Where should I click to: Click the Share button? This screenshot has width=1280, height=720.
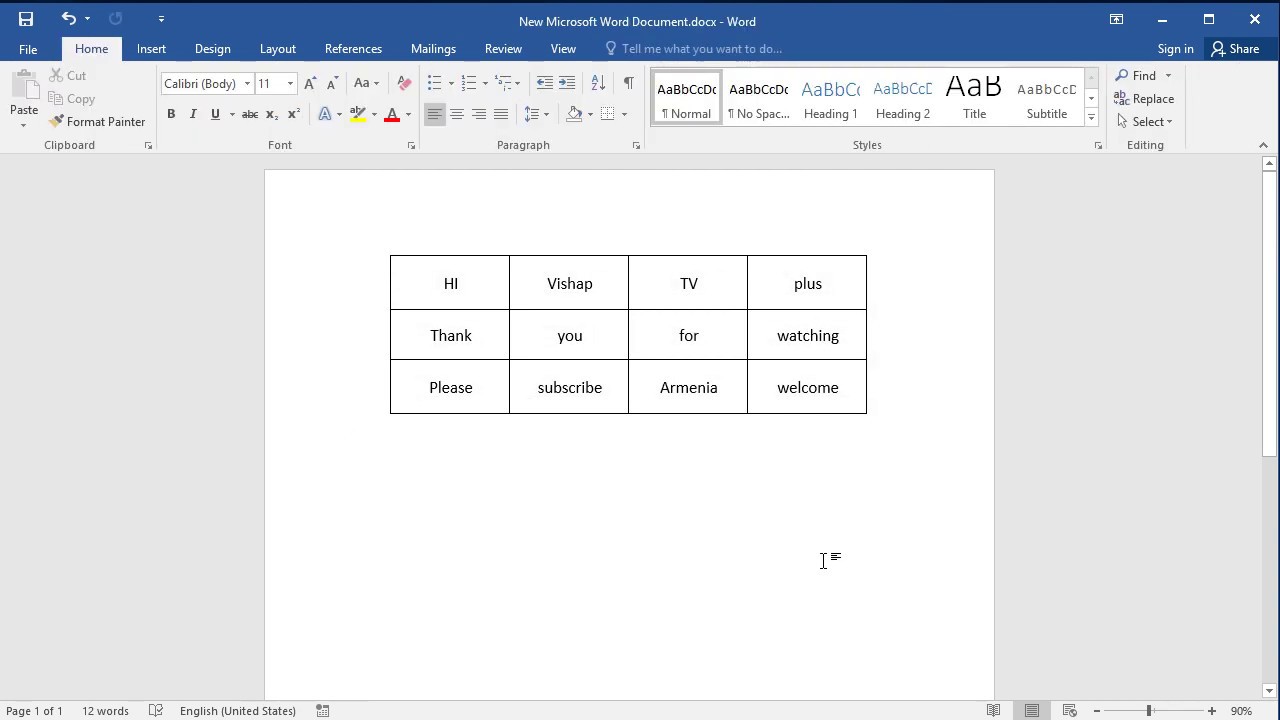(x=1235, y=49)
